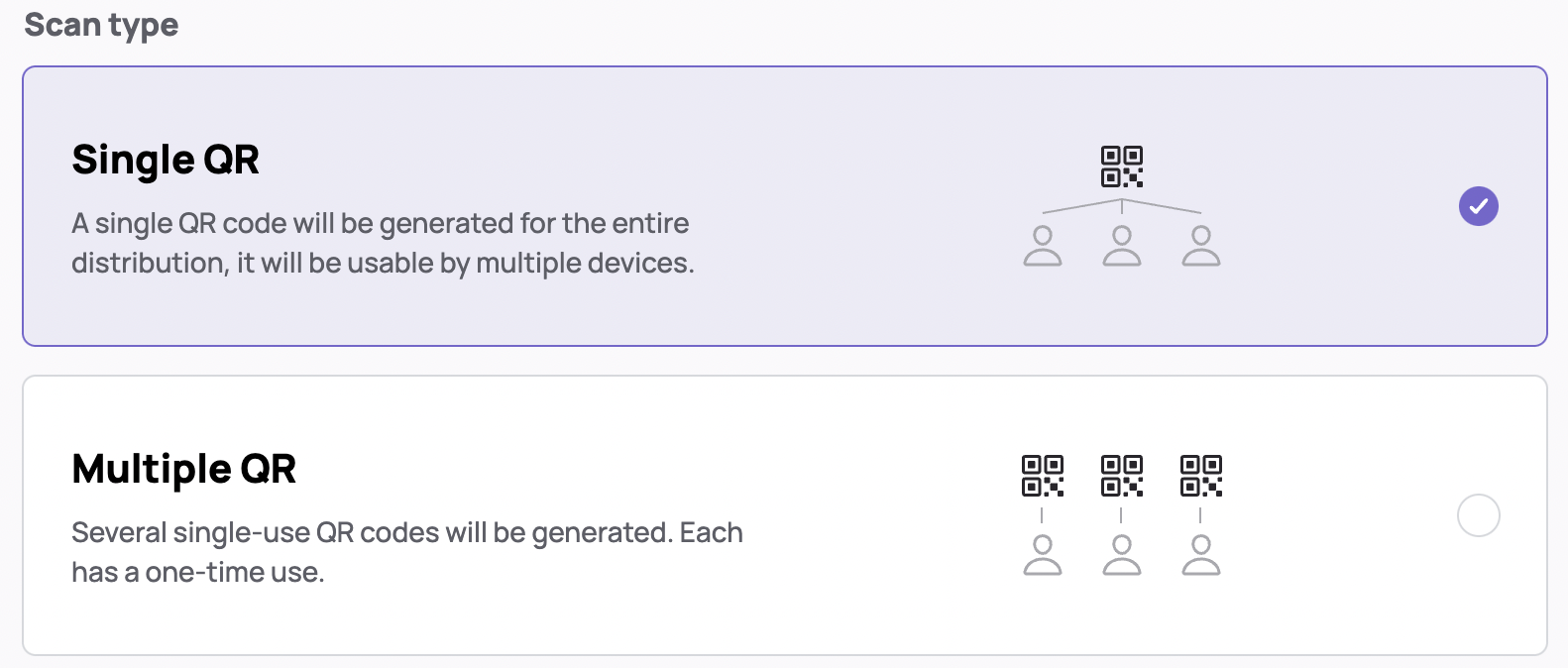1568x668 pixels.
Task: Click the middle user icon in Multiple QR card
Action: 1122,555
